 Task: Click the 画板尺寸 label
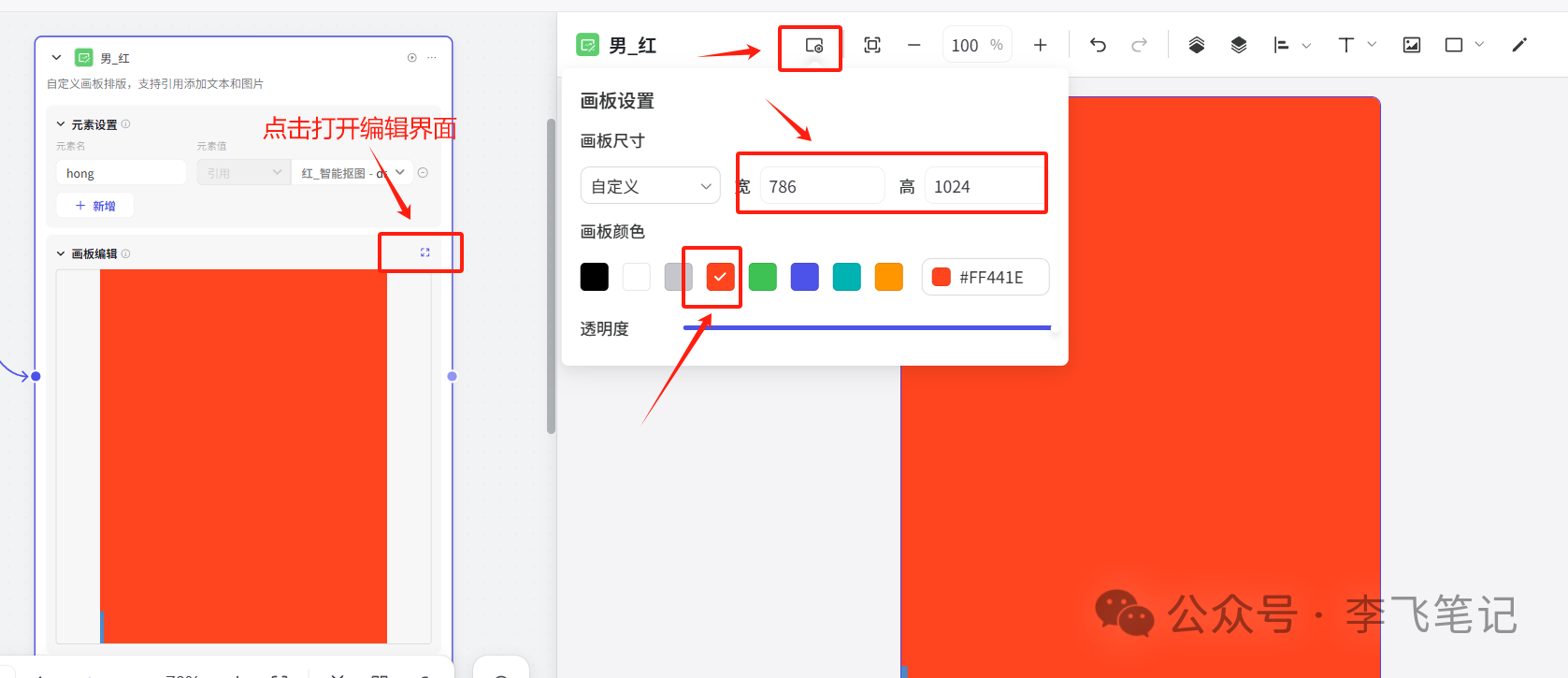612,141
